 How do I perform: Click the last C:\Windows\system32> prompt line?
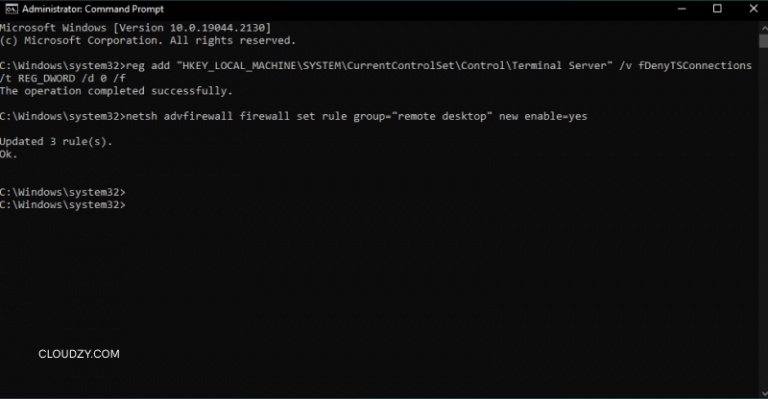pyautogui.click(x=63, y=205)
